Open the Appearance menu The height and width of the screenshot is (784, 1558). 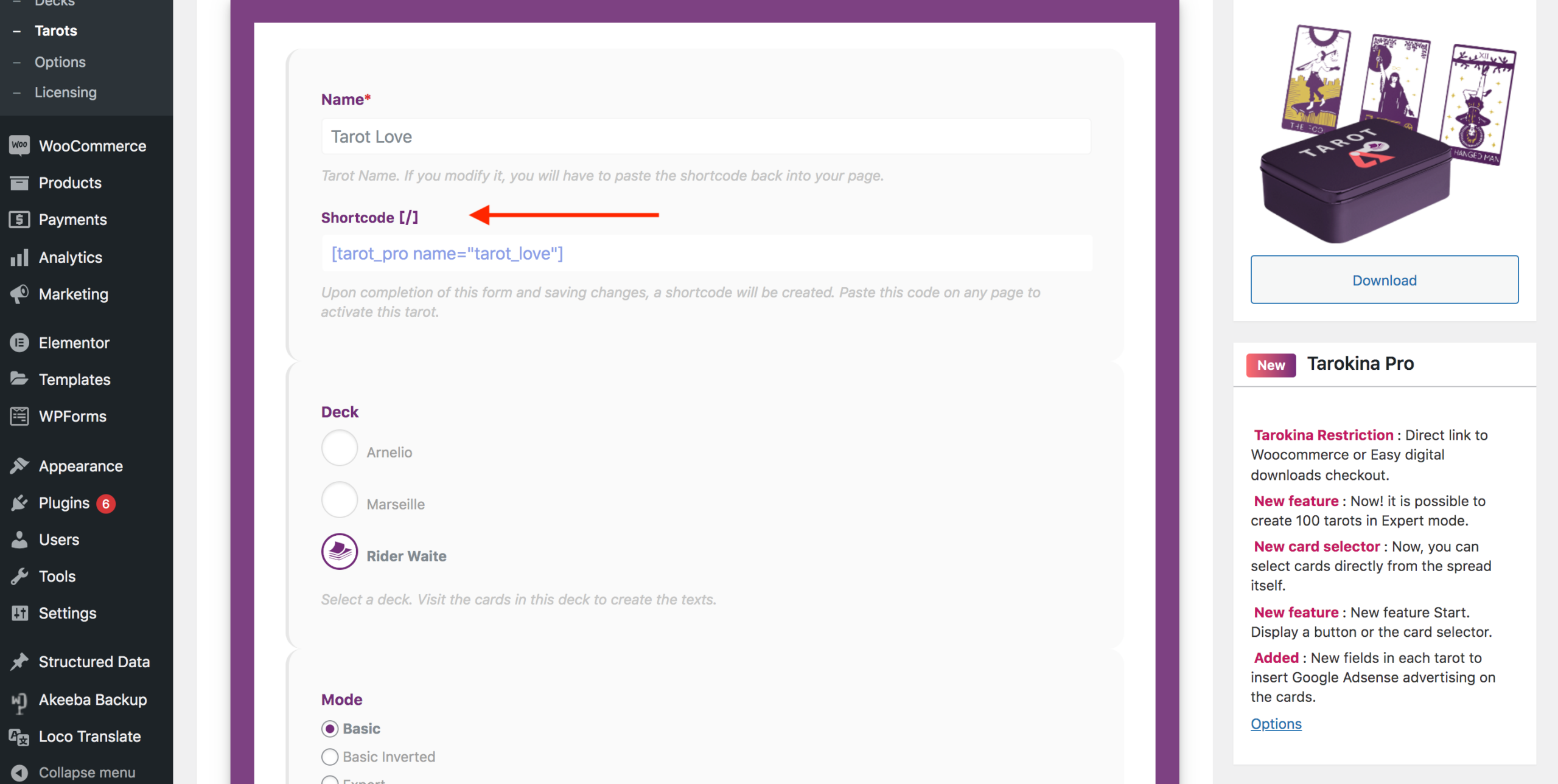coord(81,466)
